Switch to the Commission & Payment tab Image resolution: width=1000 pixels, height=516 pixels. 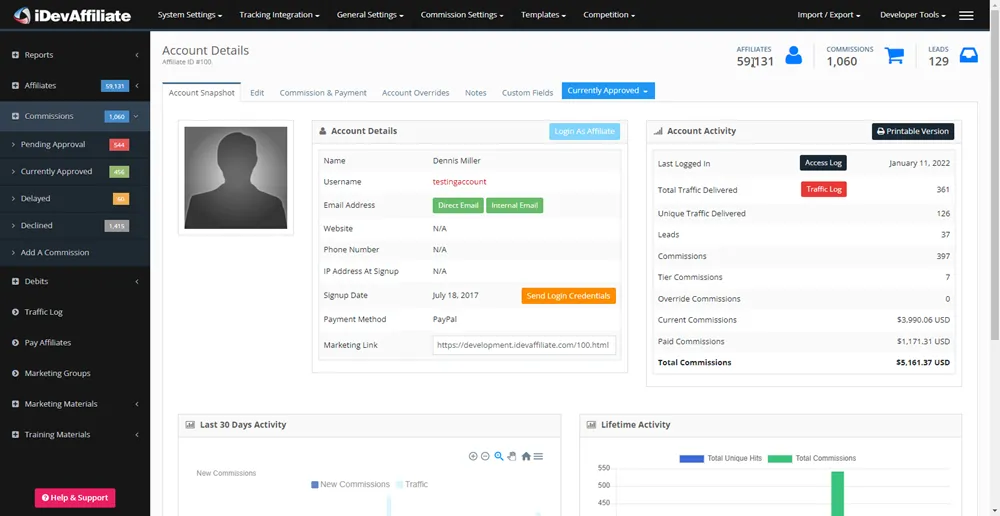pyautogui.click(x=323, y=93)
